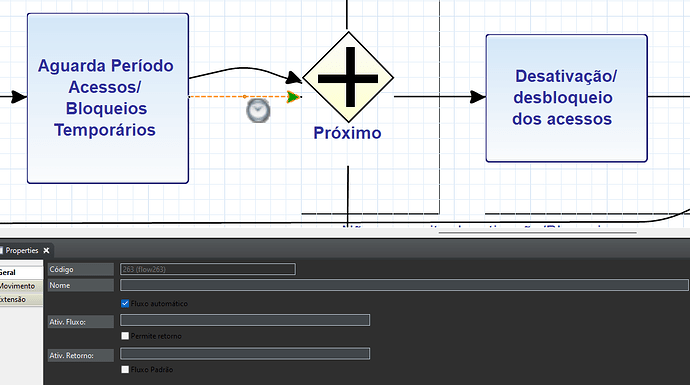
Task: Click the timer clock icon on the dashed flow
Action: tap(258, 110)
